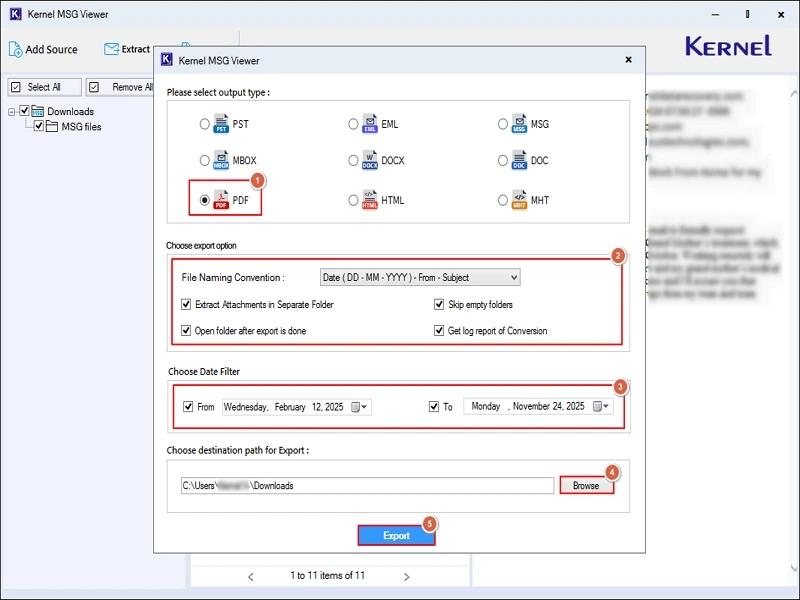The width and height of the screenshot is (800, 600).
Task: Click Select All in the toolbar
Action: 43,87
